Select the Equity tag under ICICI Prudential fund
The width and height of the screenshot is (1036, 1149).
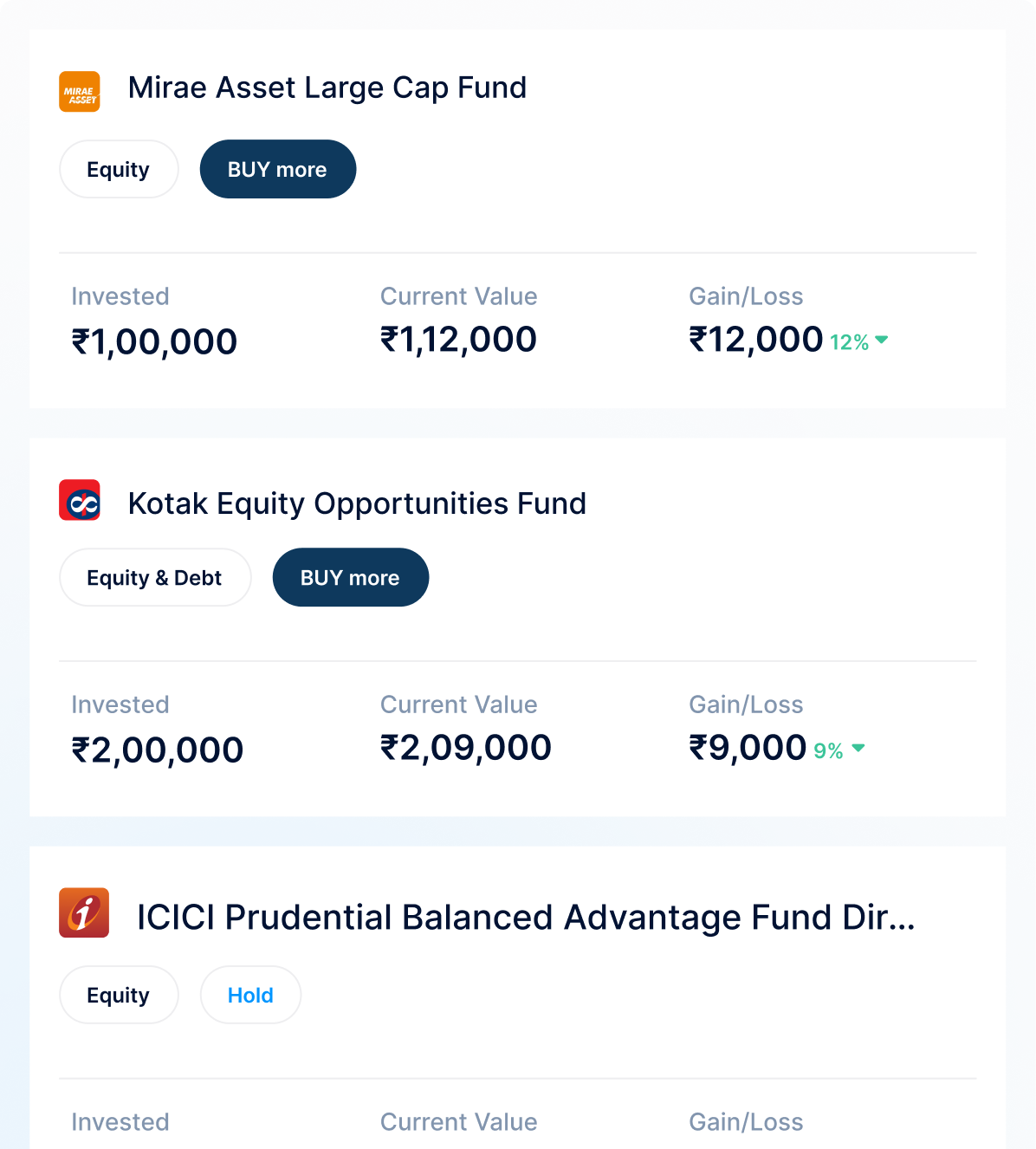tap(119, 995)
